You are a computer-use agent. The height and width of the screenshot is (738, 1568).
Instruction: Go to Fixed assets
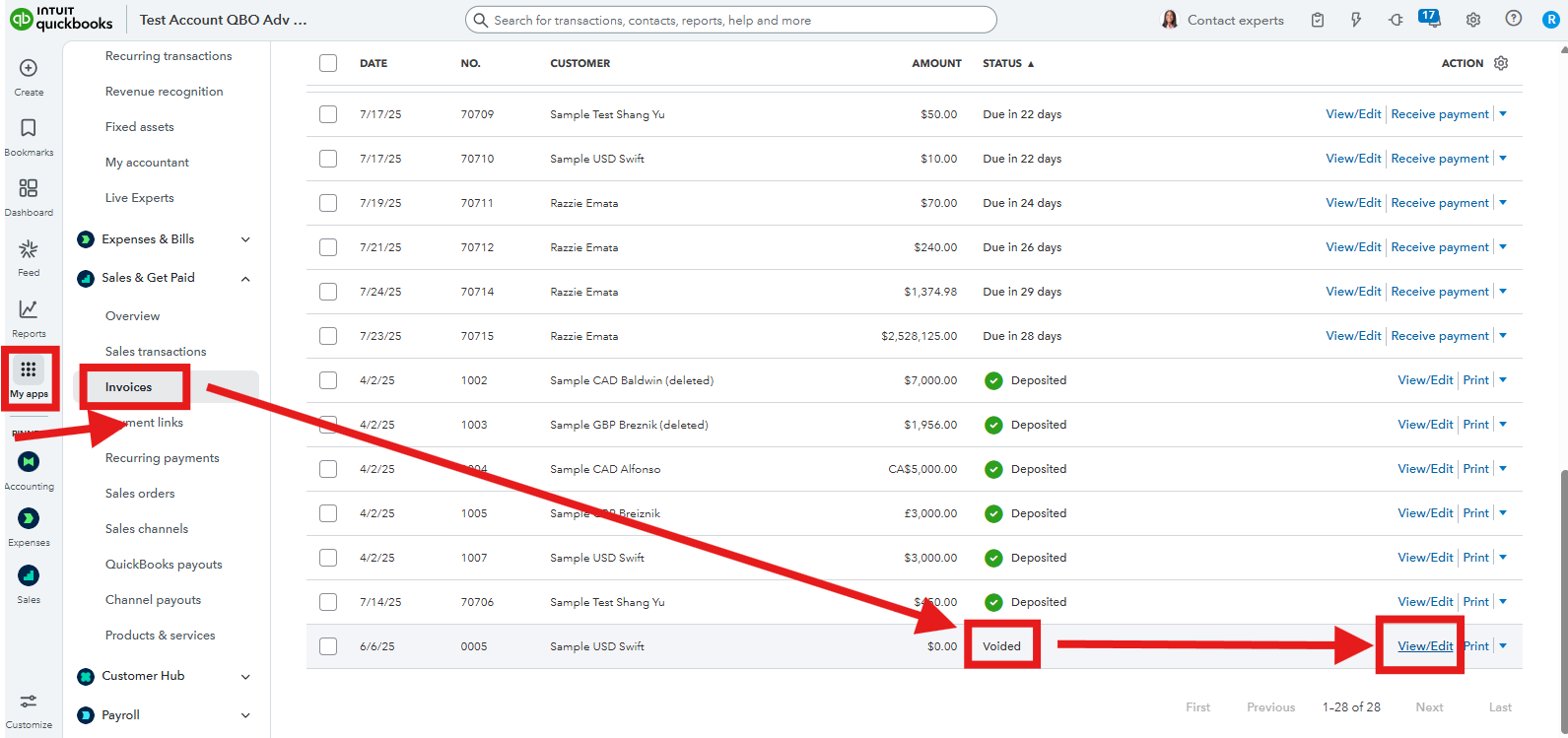point(139,127)
